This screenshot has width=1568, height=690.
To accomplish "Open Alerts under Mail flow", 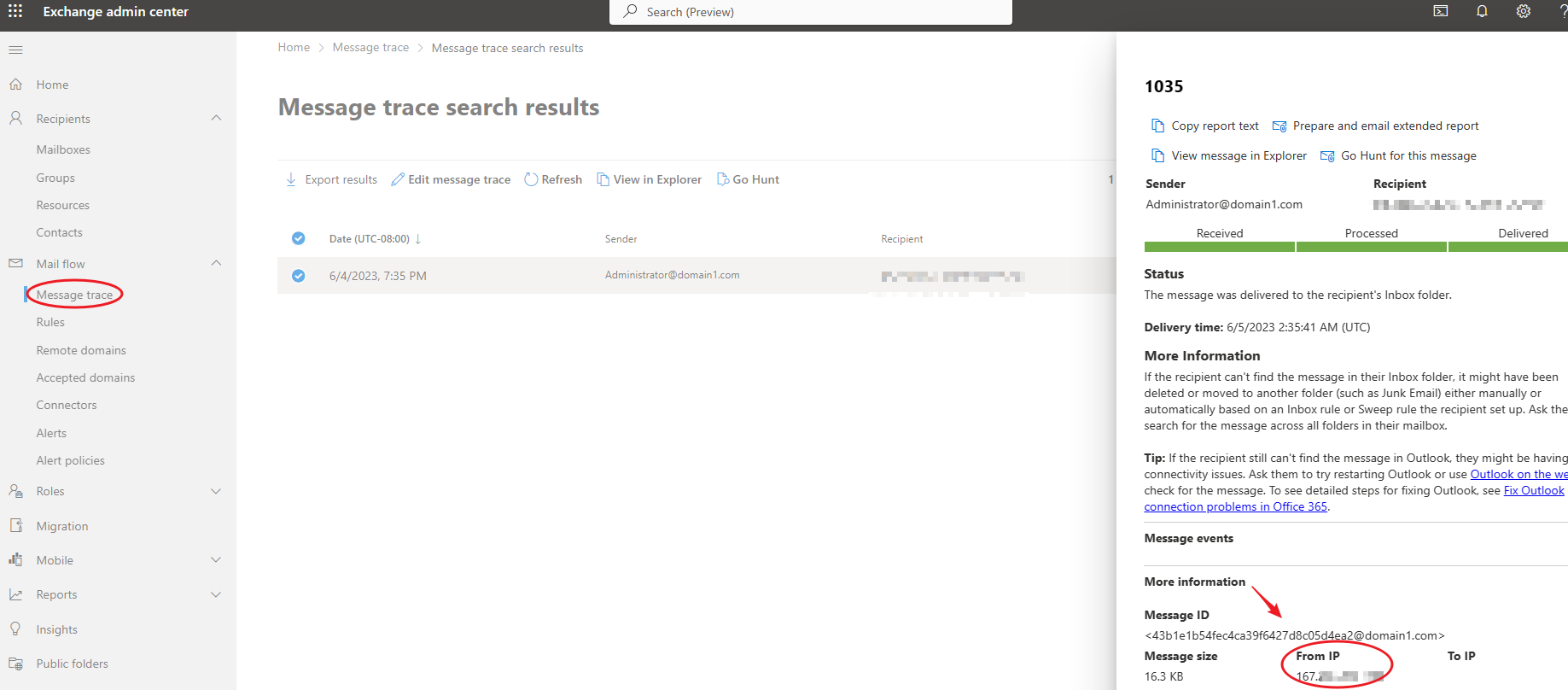I will (51, 433).
